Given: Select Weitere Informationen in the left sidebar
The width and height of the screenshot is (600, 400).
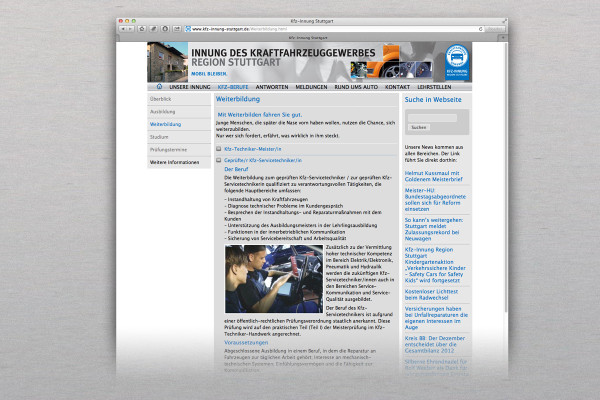Looking at the screenshot, I should point(179,162).
